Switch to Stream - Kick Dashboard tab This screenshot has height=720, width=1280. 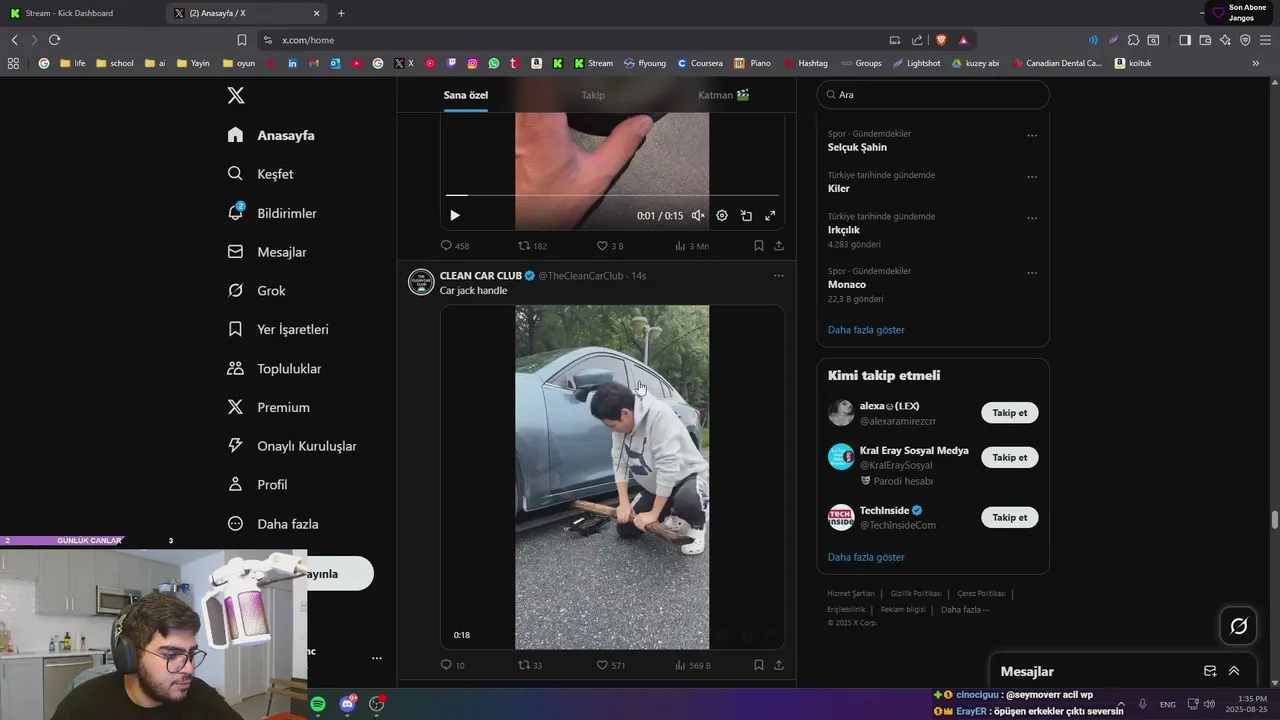point(82,13)
